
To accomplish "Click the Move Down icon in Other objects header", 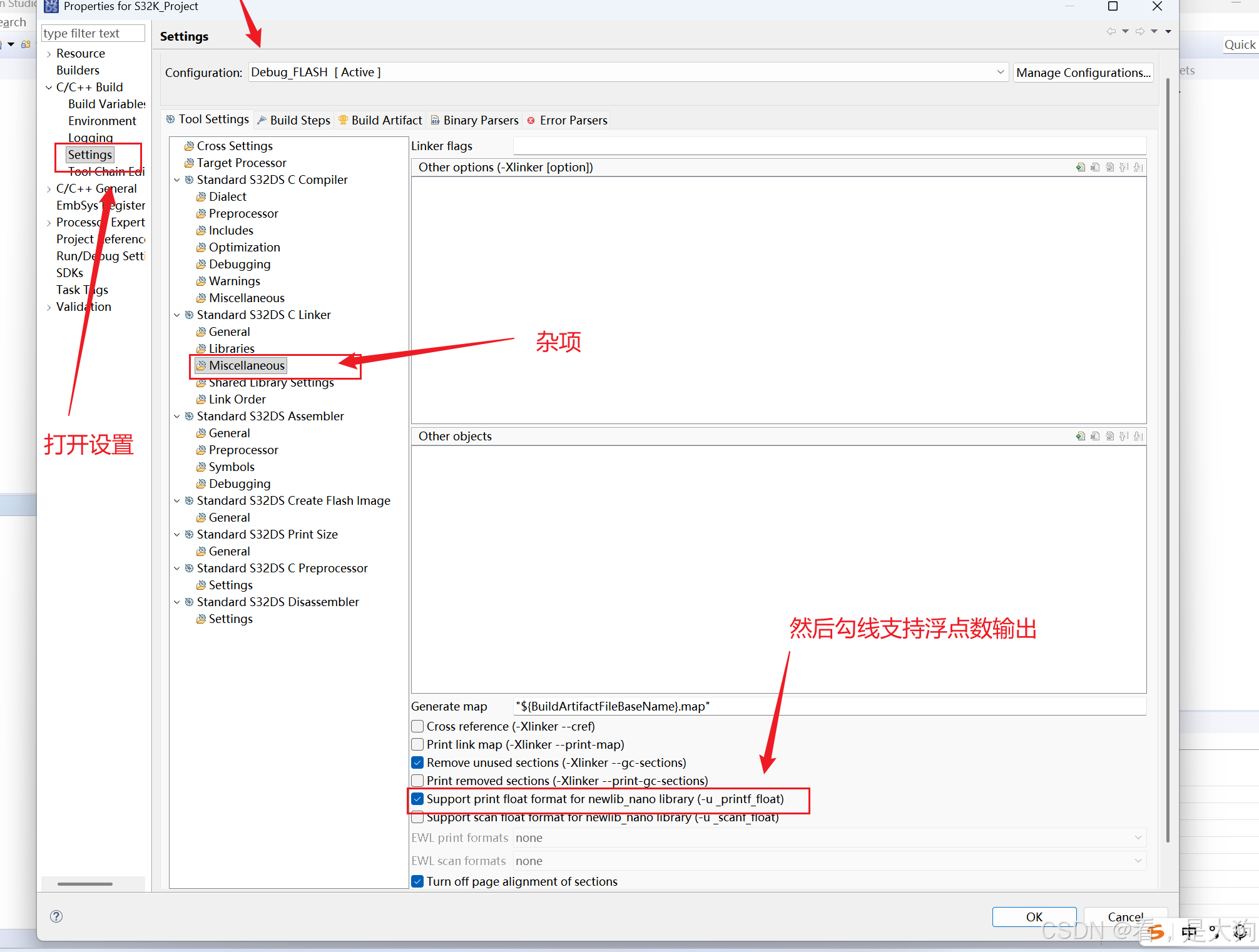I will click(1138, 436).
